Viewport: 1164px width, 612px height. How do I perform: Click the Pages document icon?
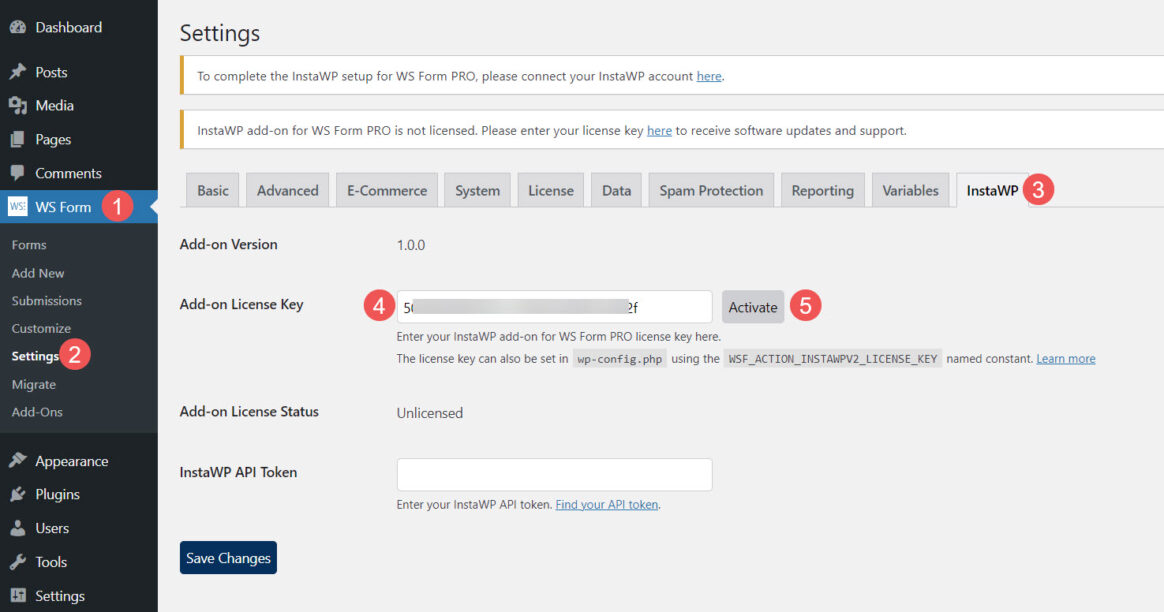pos(18,139)
